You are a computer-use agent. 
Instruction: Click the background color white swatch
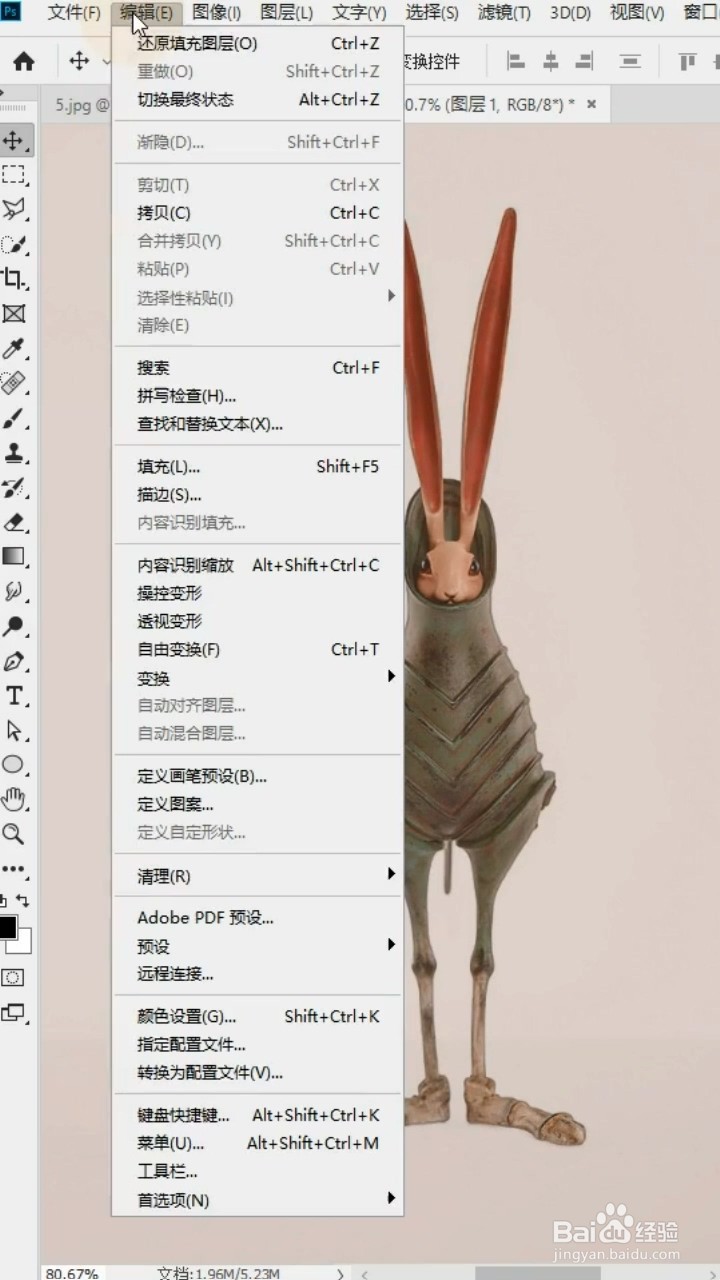click(24, 944)
